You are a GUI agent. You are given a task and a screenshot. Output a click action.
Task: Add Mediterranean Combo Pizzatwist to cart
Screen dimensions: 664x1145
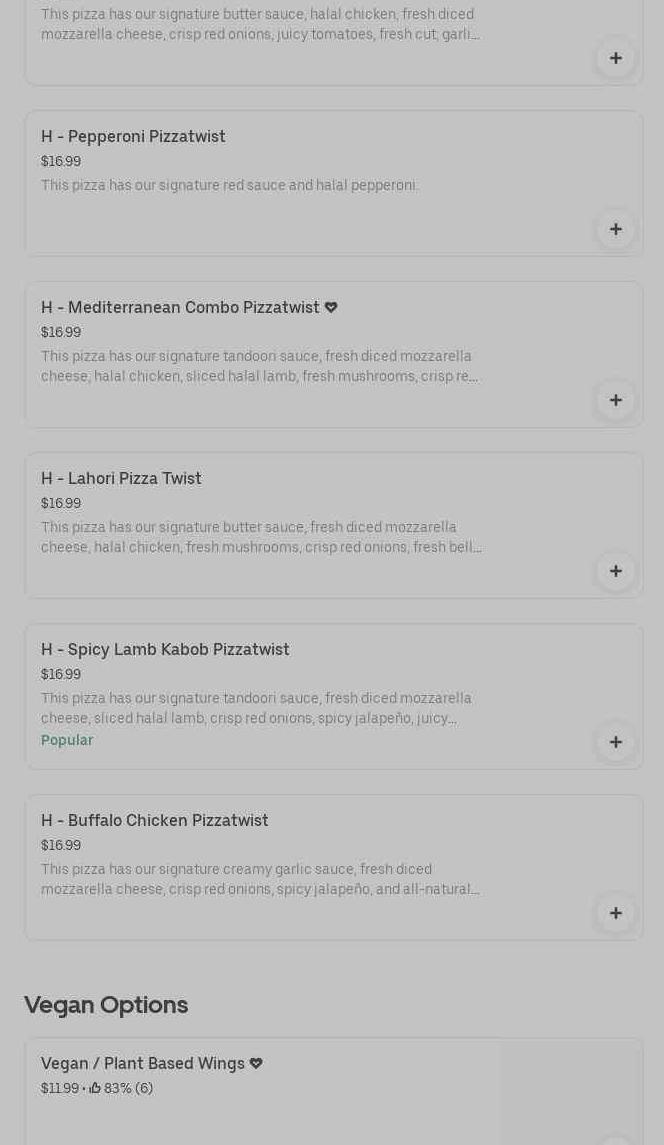(x=615, y=400)
